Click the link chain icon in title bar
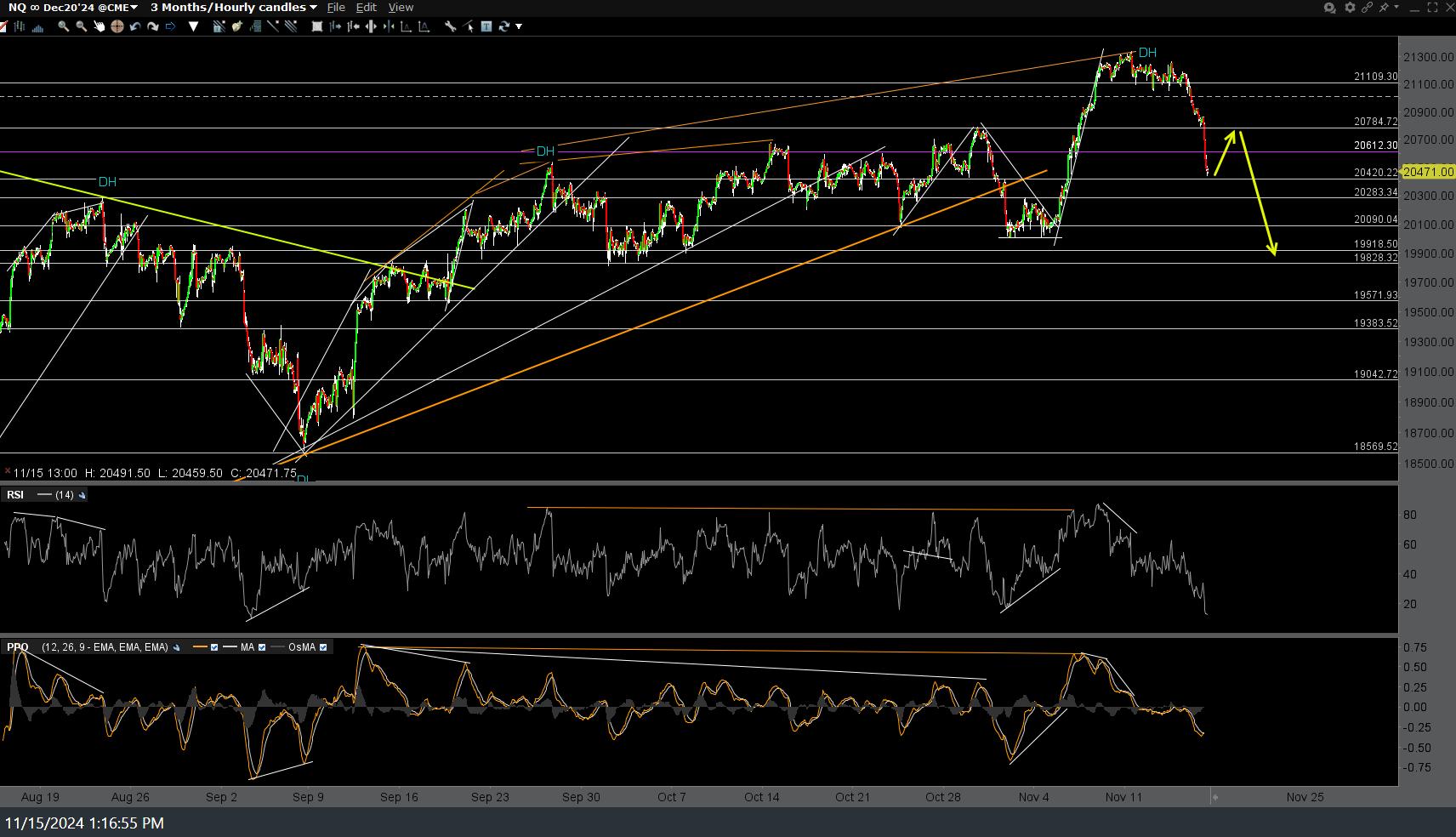 pos(1368,8)
